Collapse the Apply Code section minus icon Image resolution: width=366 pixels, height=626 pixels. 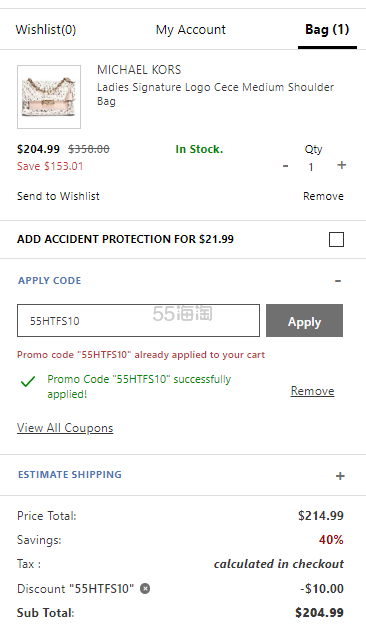338,281
